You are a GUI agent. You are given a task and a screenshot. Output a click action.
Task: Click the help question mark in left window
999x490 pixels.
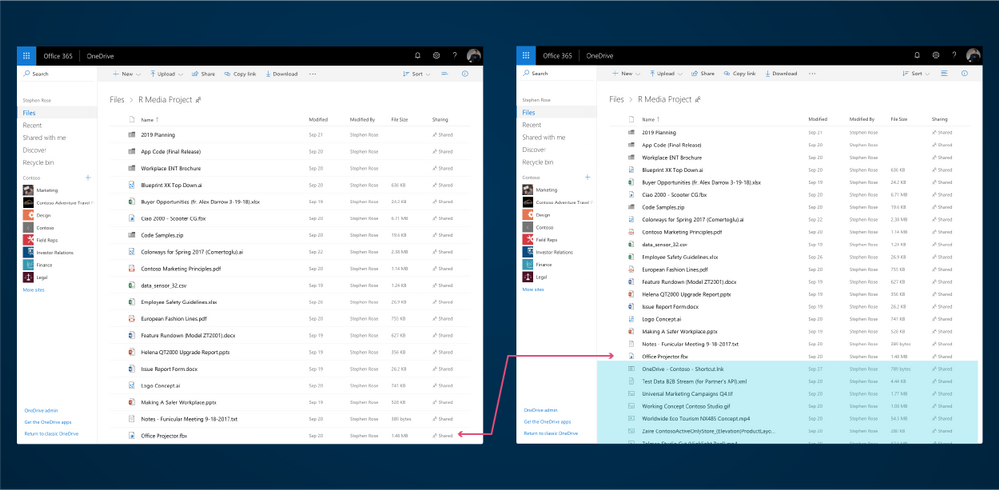(x=454, y=55)
